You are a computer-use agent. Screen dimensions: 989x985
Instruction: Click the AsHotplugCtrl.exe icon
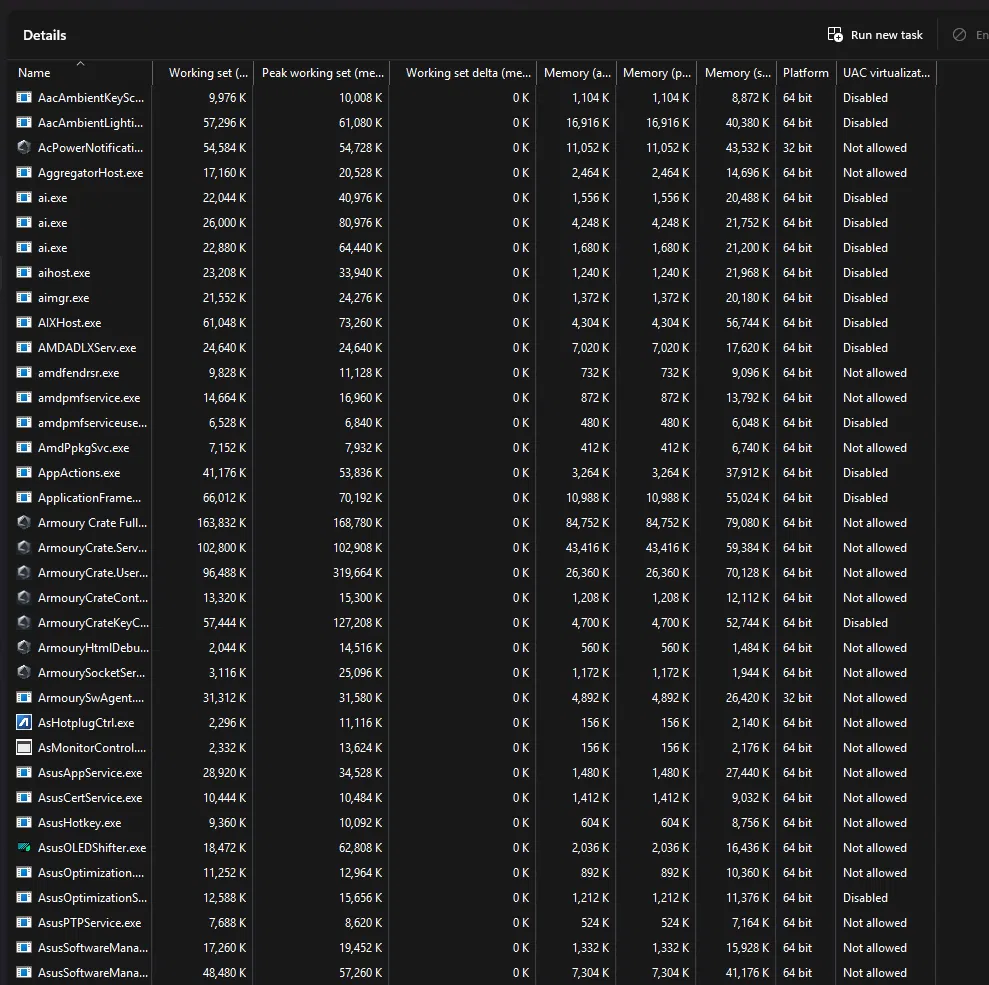click(24, 723)
